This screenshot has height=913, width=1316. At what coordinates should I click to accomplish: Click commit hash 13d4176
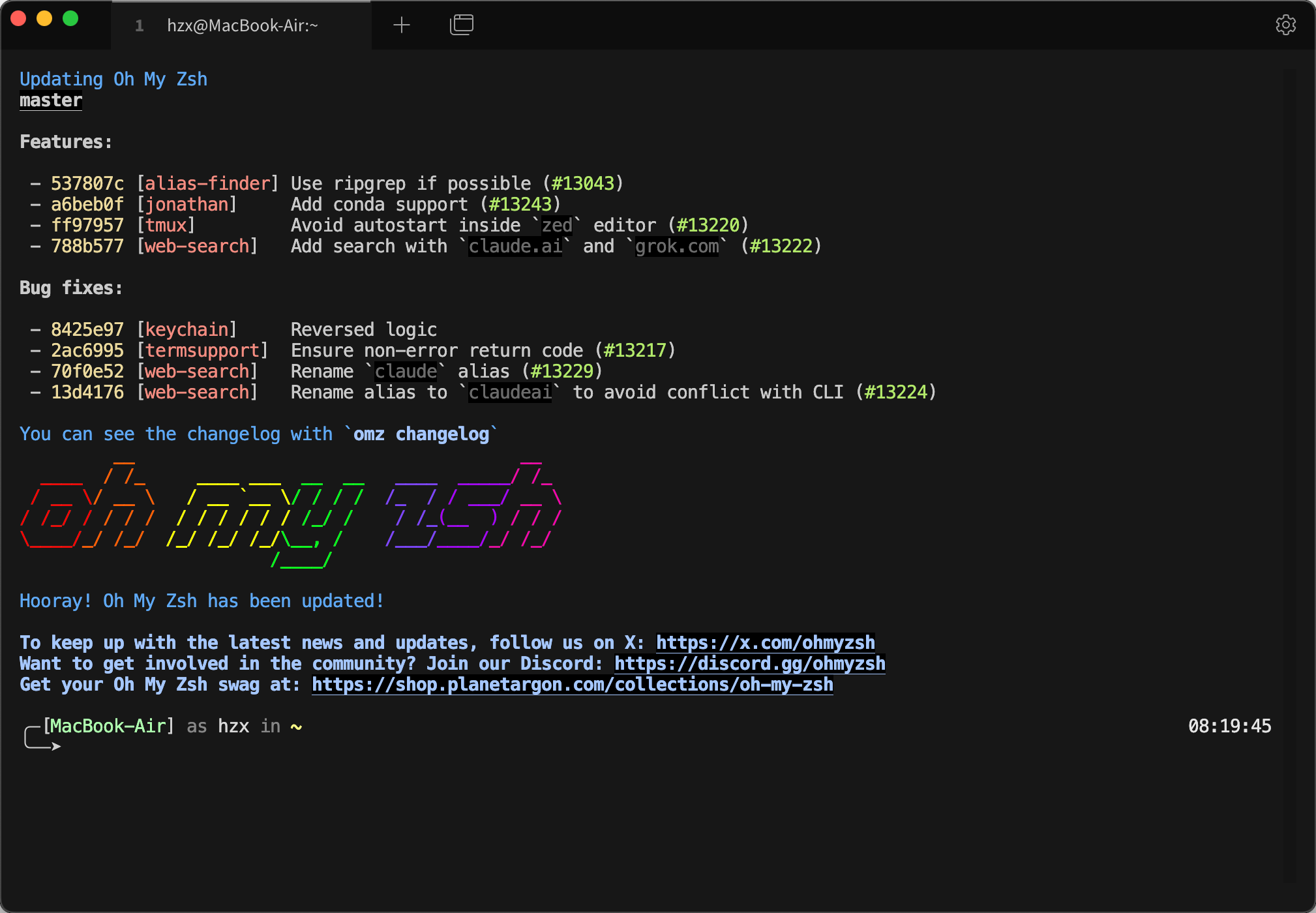pyautogui.click(x=87, y=393)
